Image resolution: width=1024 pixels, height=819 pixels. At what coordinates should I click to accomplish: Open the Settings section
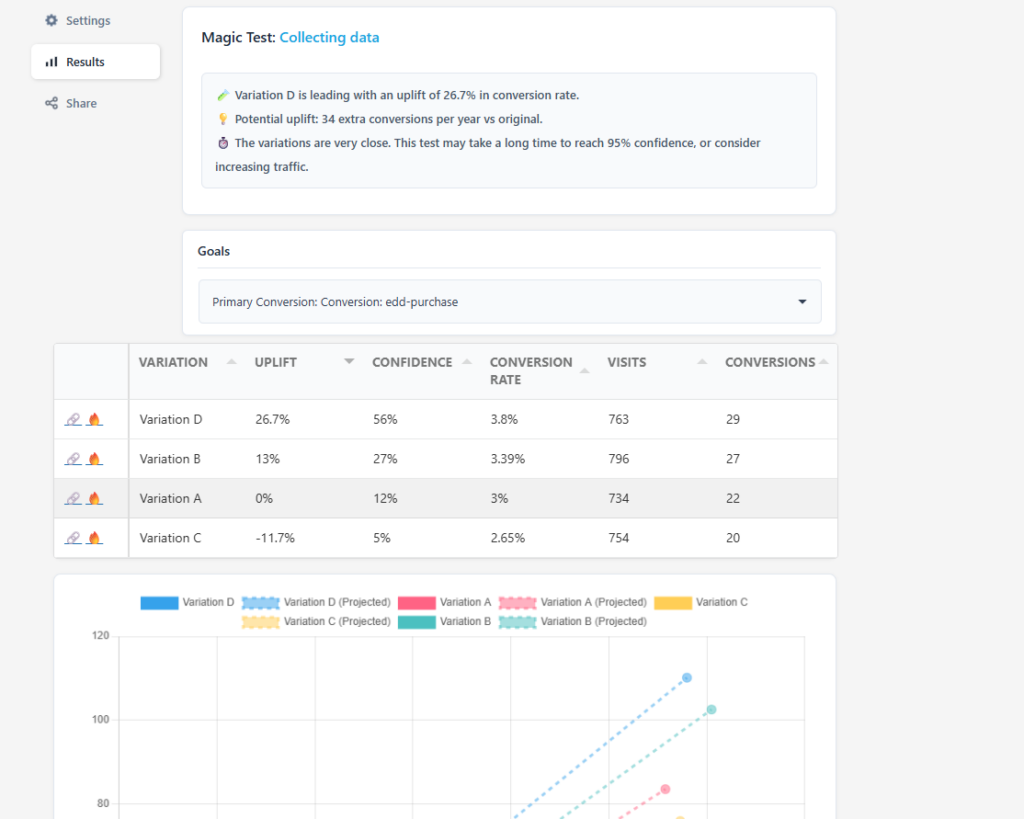[x=77, y=20]
